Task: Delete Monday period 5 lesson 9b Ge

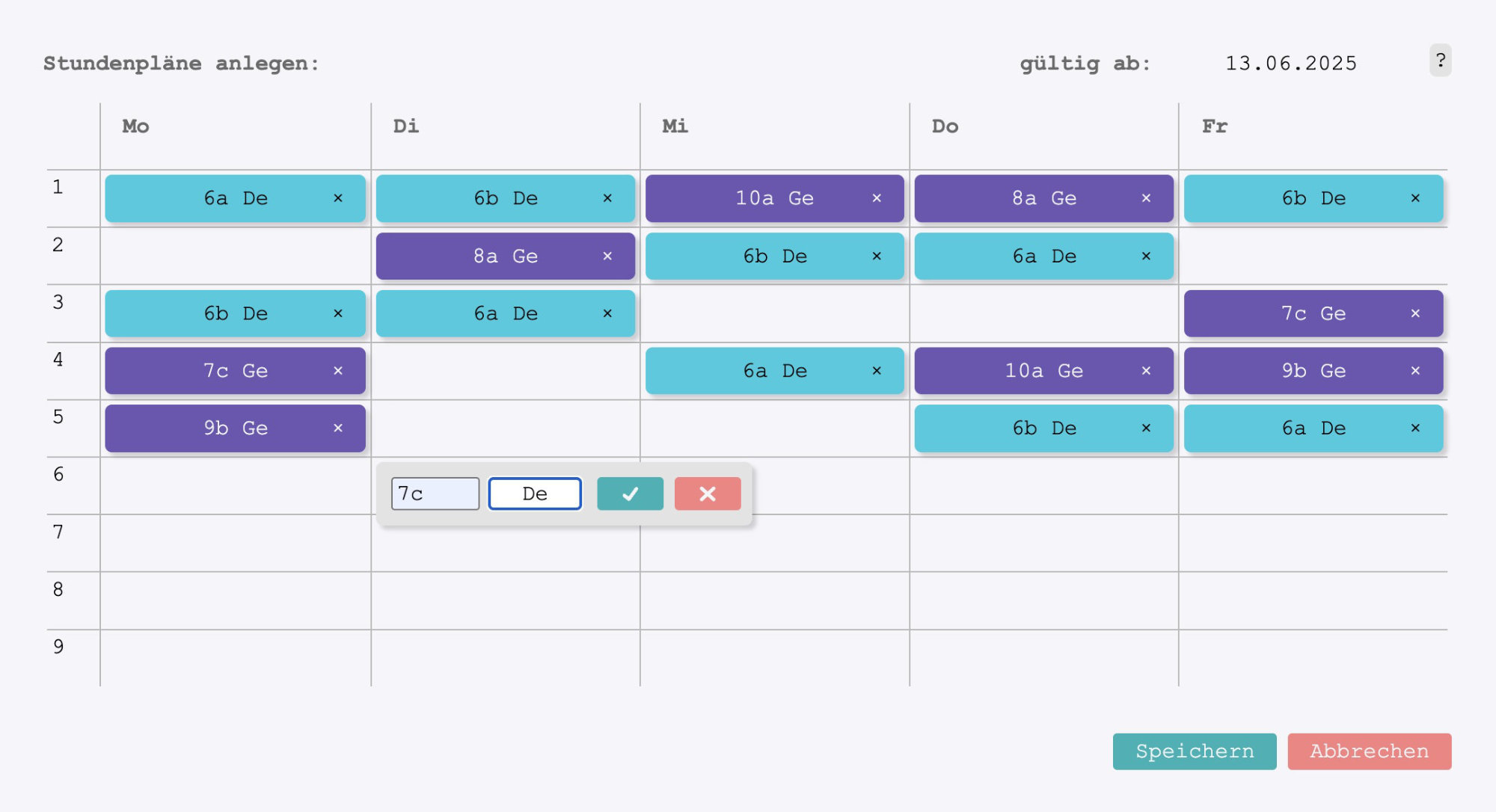Action: (338, 428)
